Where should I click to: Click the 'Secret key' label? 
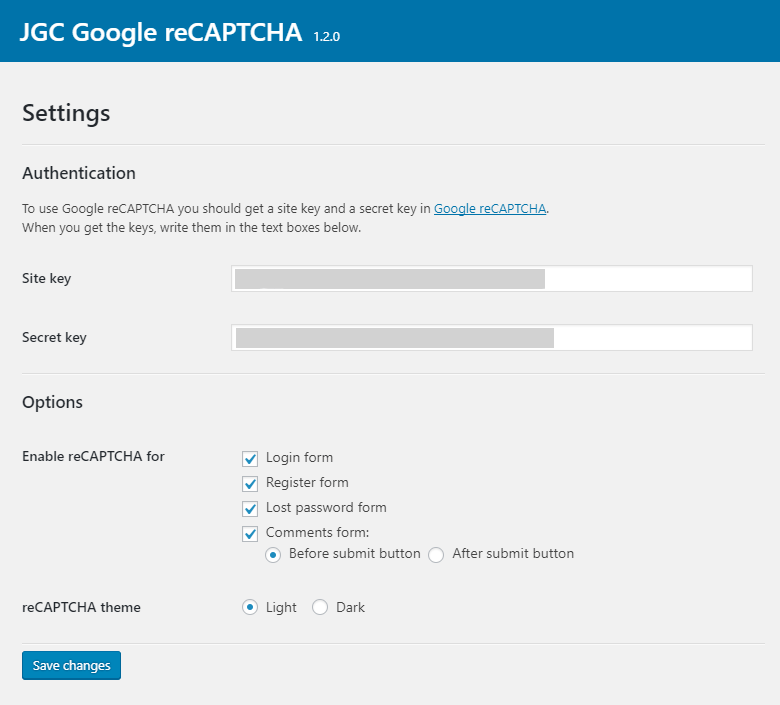54,337
